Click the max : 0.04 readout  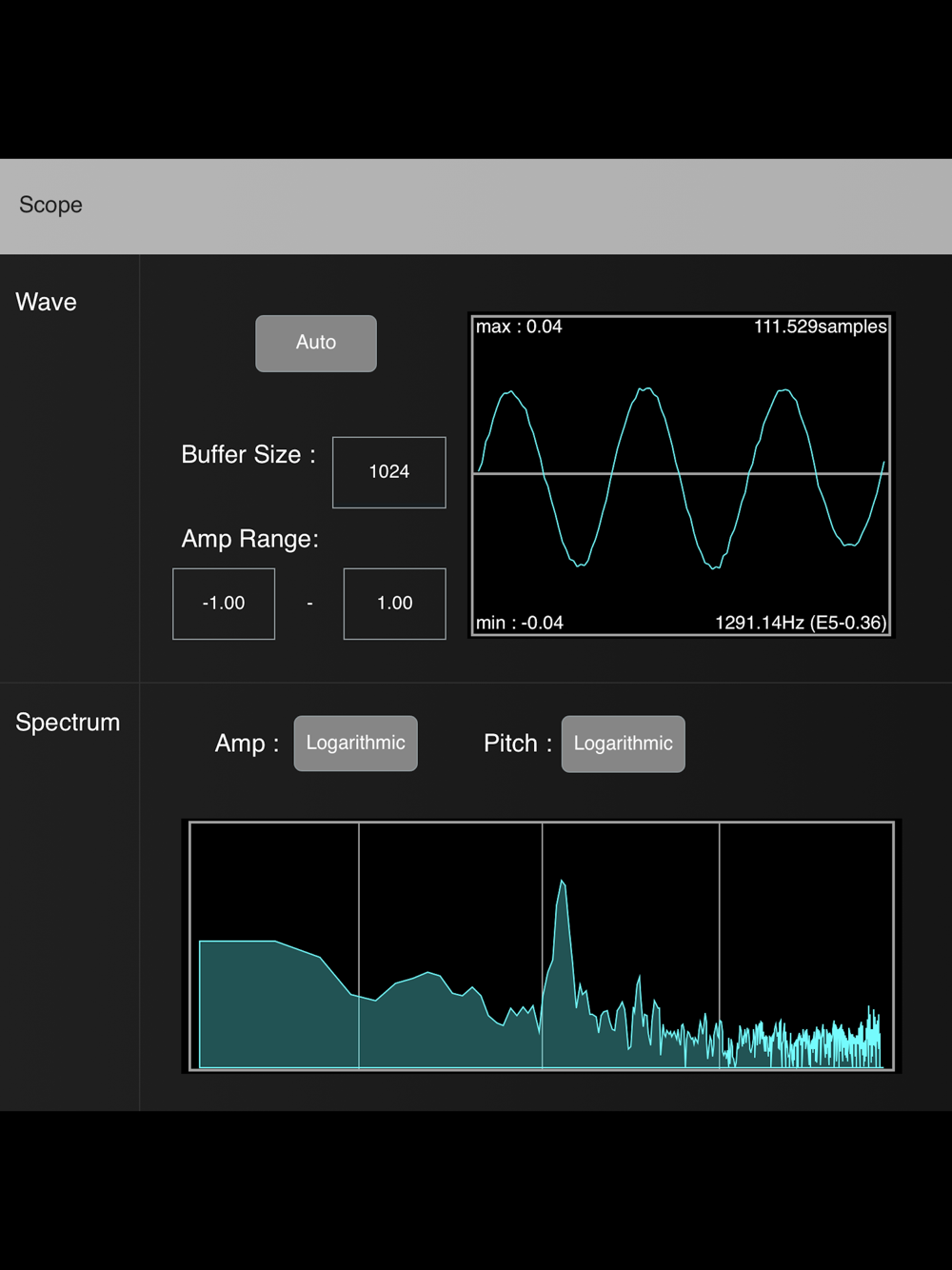coord(519,327)
